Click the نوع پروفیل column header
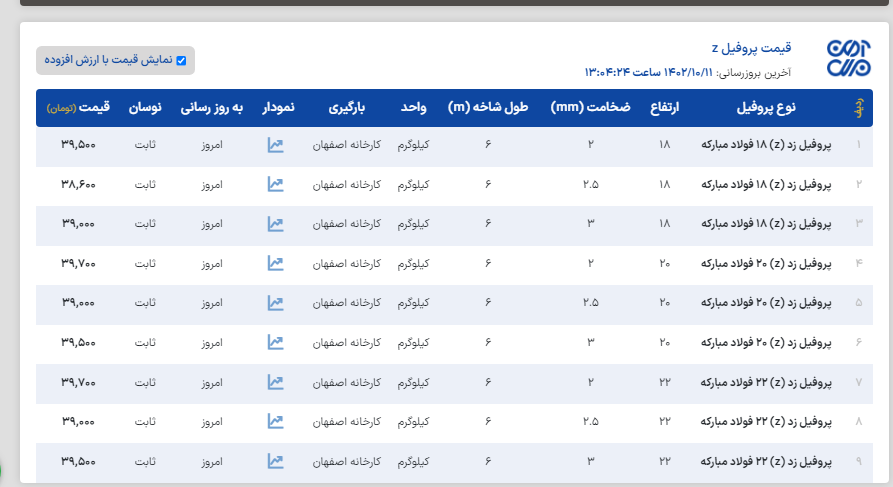The height and width of the screenshot is (487, 893). [x=766, y=108]
